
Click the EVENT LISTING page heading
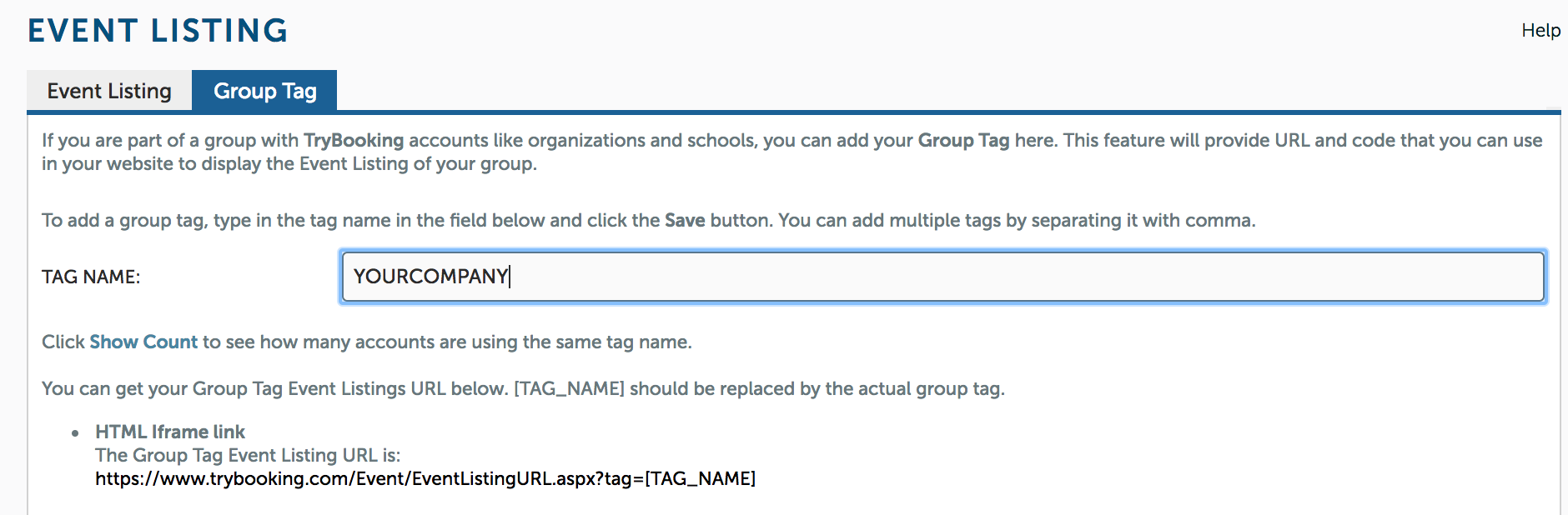point(158,31)
